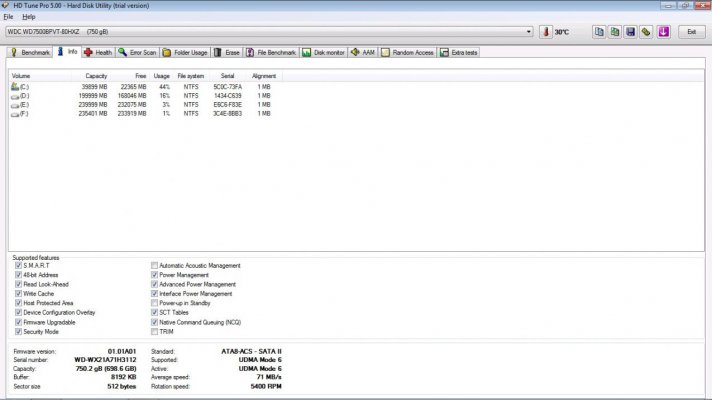Toggle the Power-up in Standby checkbox
Viewport: 712px width, 400px height.
[154, 303]
